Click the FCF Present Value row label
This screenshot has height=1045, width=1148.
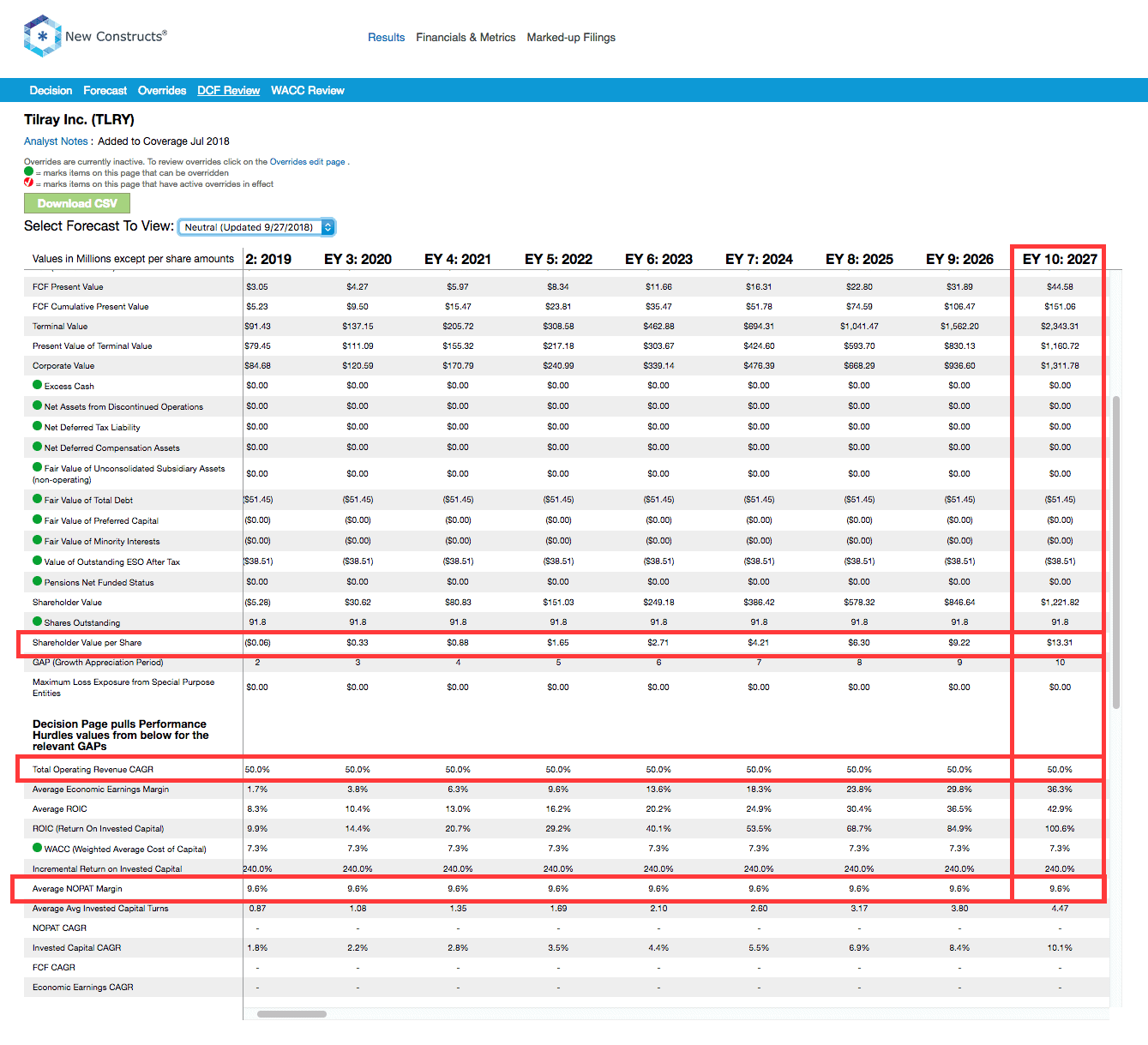tap(68, 287)
